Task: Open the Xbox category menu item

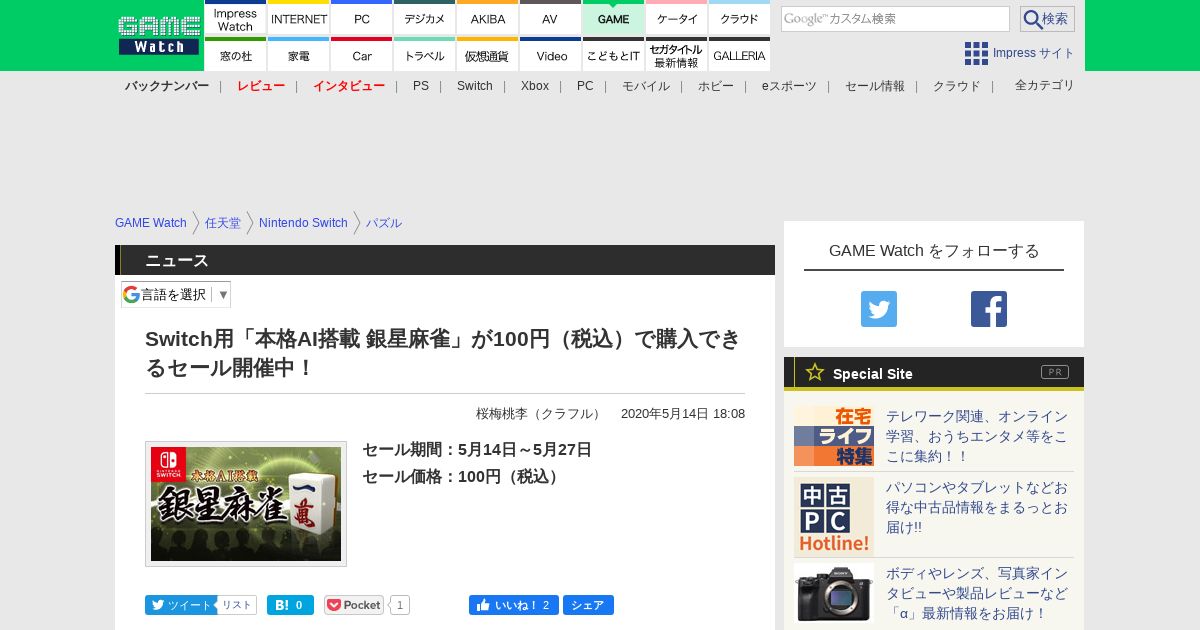Action: (x=535, y=86)
